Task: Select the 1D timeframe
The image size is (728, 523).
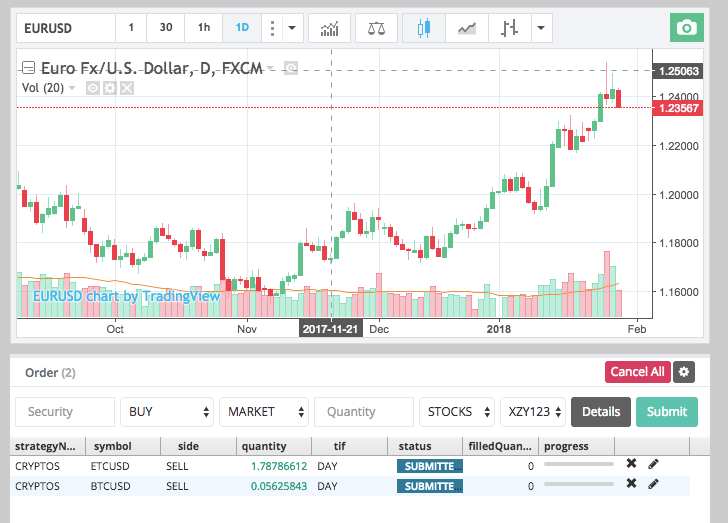Action: click(241, 27)
